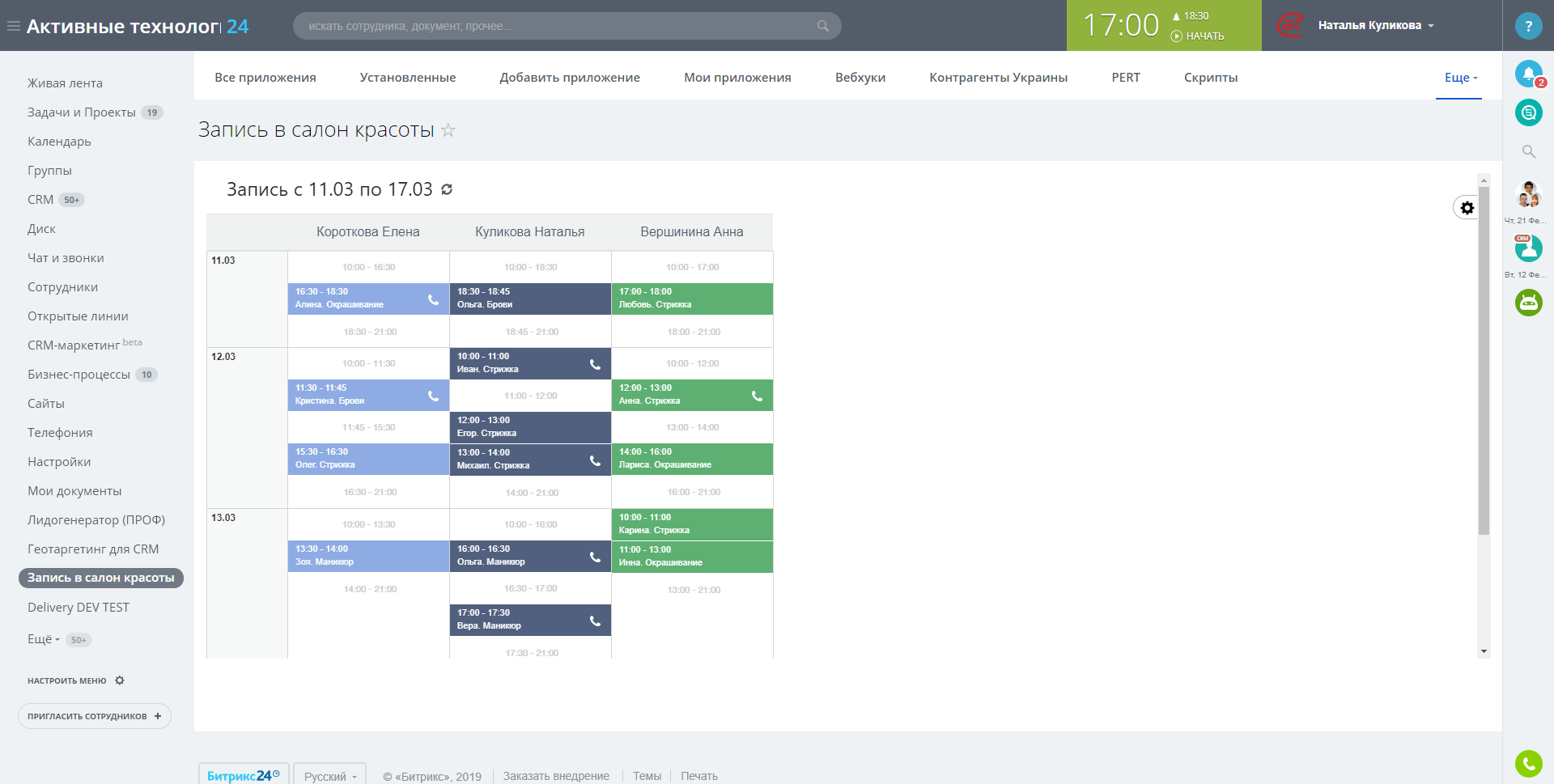The width and height of the screenshot is (1554, 784).
Task: Open Бизнес-процессы menu item
Action: tap(79, 375)
